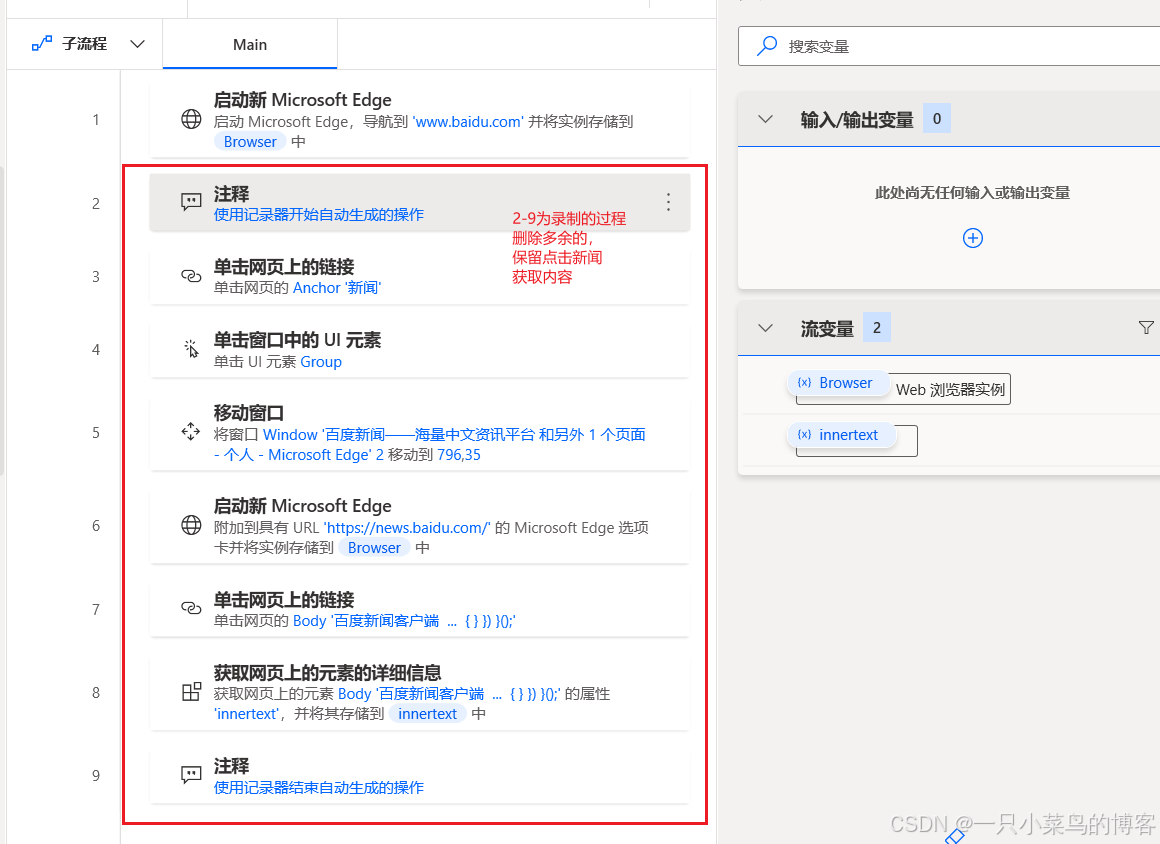The image size is (1160, 844).
Task: Click the 796,35 coordinates in step 5
Action: click(459, 455)
